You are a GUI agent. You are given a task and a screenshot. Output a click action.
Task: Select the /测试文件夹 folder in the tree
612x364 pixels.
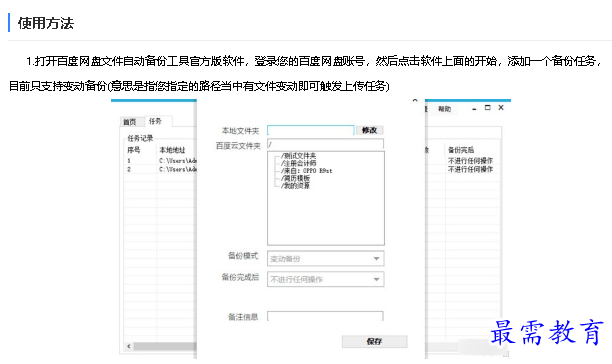[x=298, y=156]
